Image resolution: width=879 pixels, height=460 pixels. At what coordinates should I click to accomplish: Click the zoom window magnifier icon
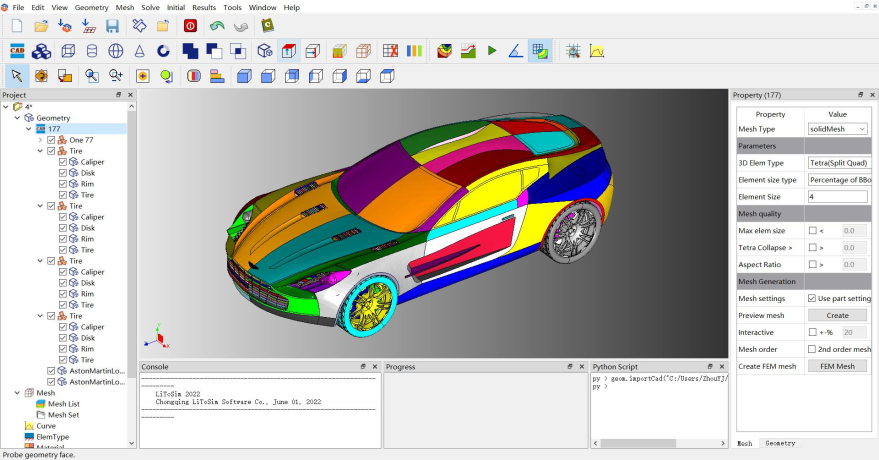pyautogui.click(x=92, y=76)
